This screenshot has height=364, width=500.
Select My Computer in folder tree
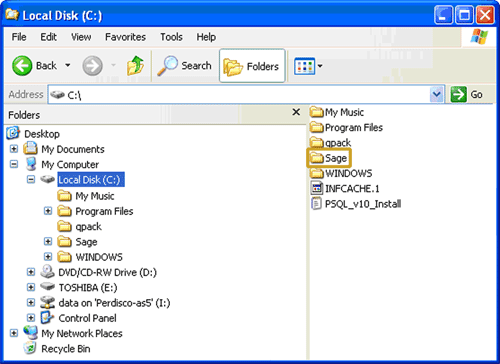pyautogui.click(x=70, y=165)
